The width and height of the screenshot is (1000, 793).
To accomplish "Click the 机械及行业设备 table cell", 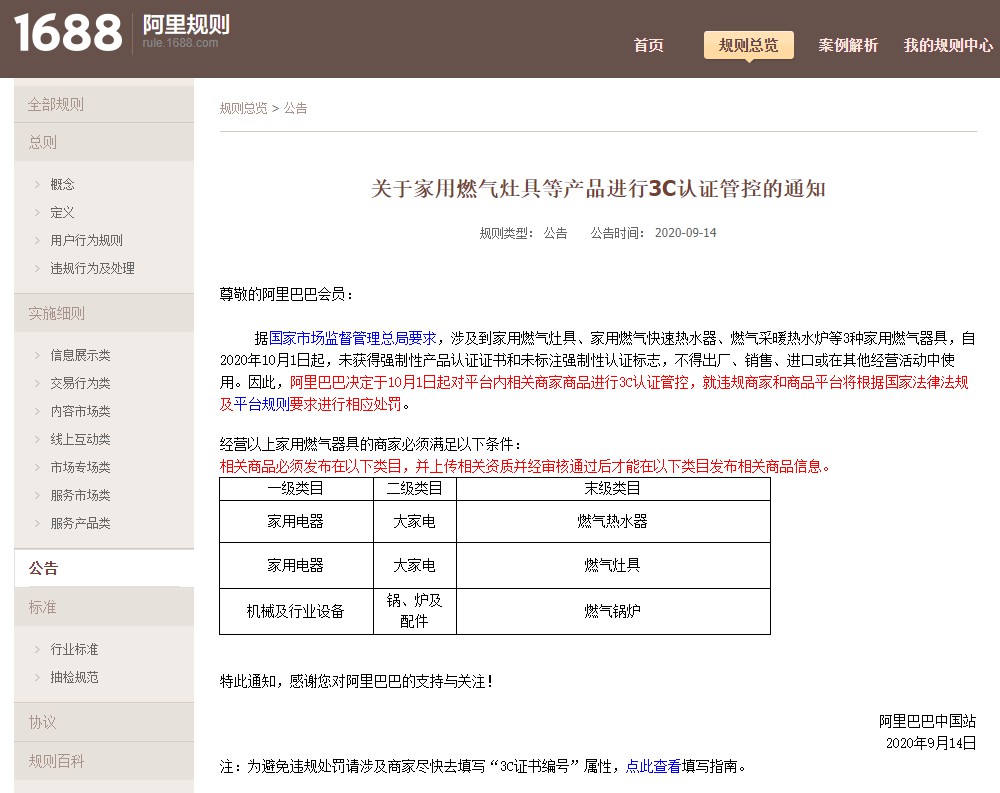I will (x=296, y=611).
